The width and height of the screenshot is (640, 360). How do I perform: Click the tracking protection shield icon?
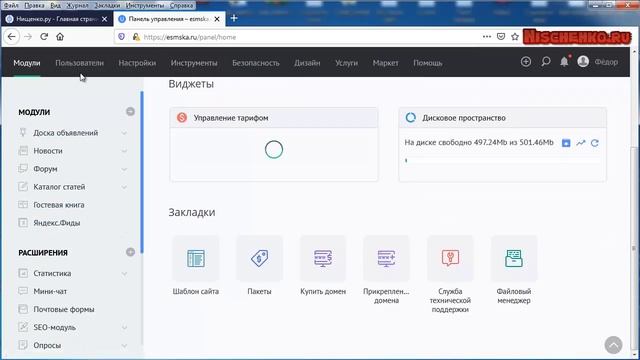click(x=121, y=37)
